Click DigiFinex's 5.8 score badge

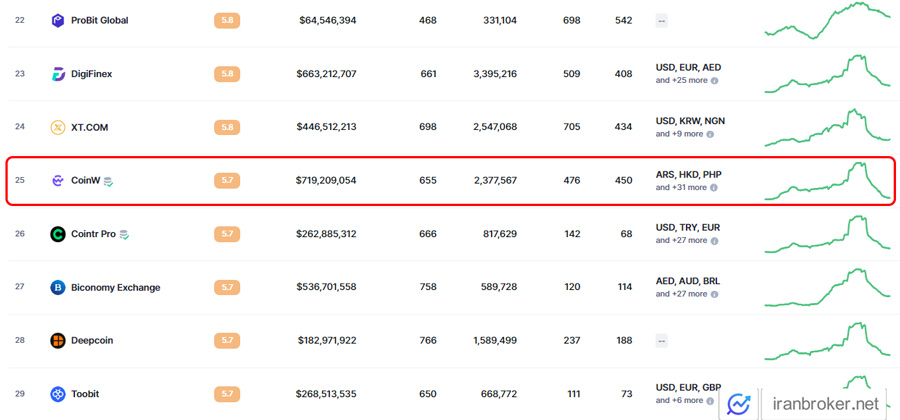[x=227, y=74]
